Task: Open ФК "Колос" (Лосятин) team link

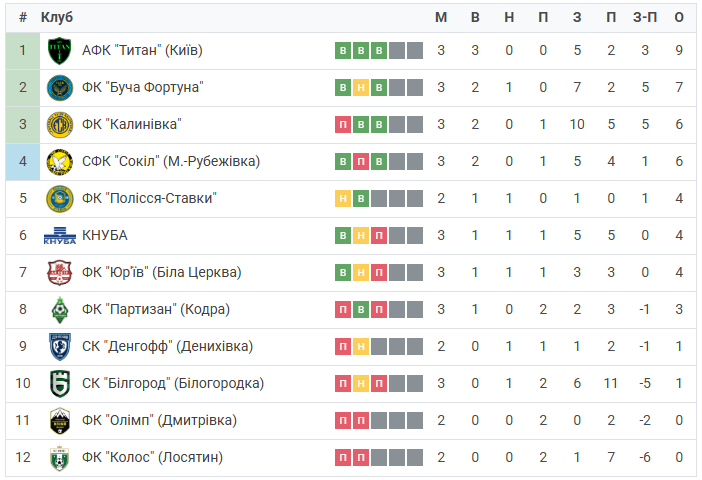Action: pyautogui.click(x=152, y=457)
